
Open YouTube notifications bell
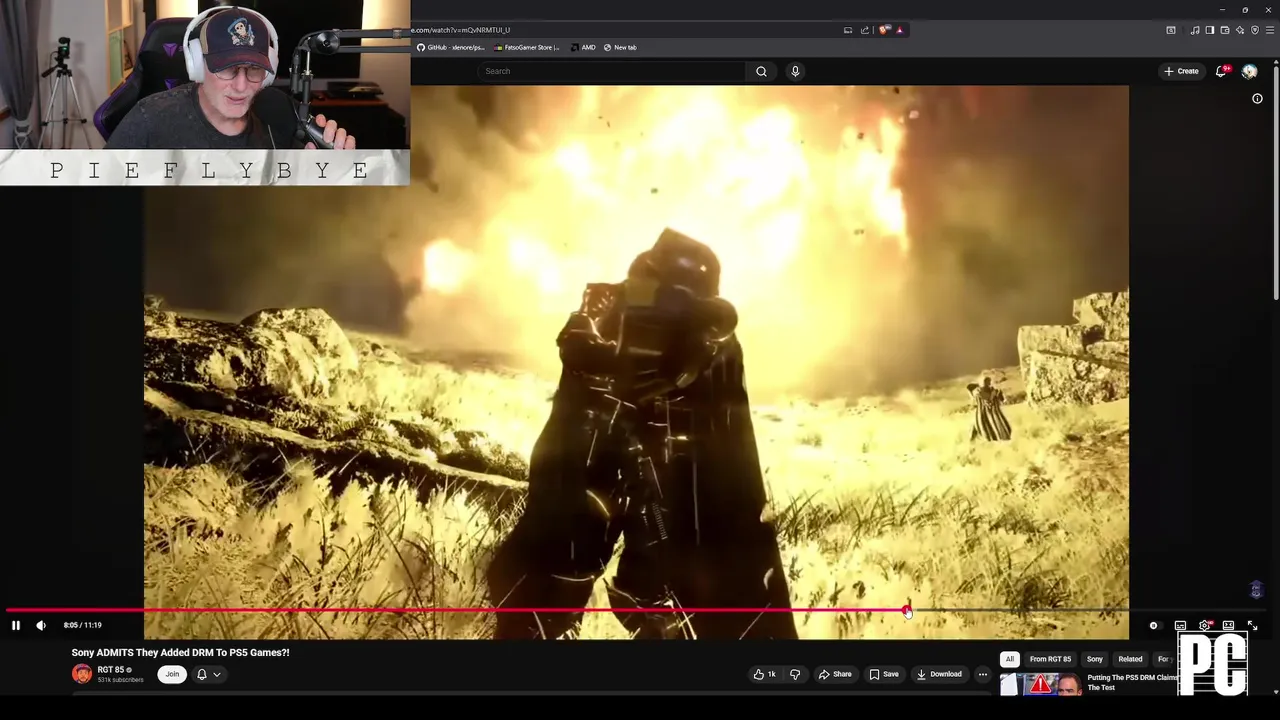pos(1221,71)
